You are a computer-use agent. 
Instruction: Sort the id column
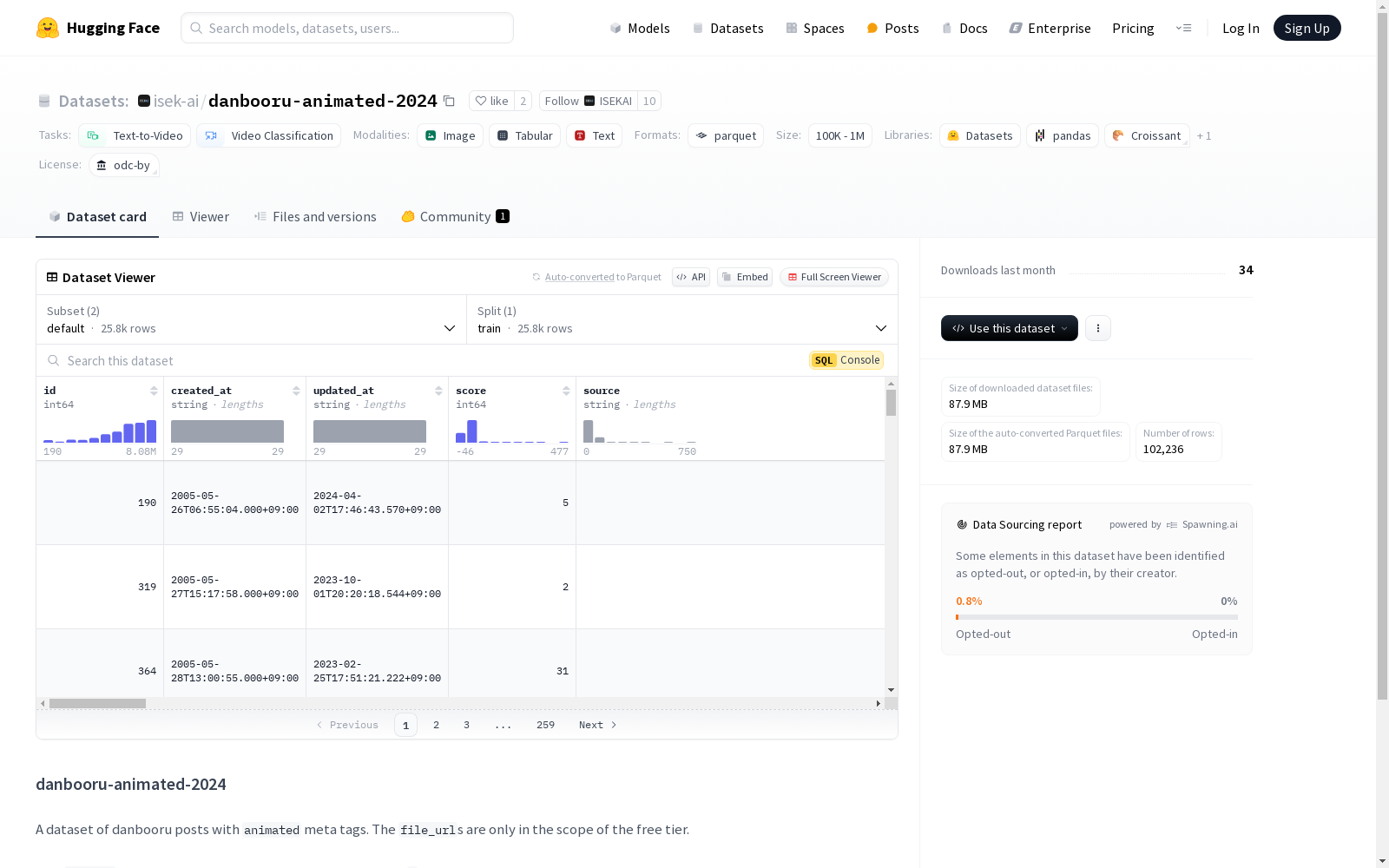pyautogui.click(x=154, y=391)
